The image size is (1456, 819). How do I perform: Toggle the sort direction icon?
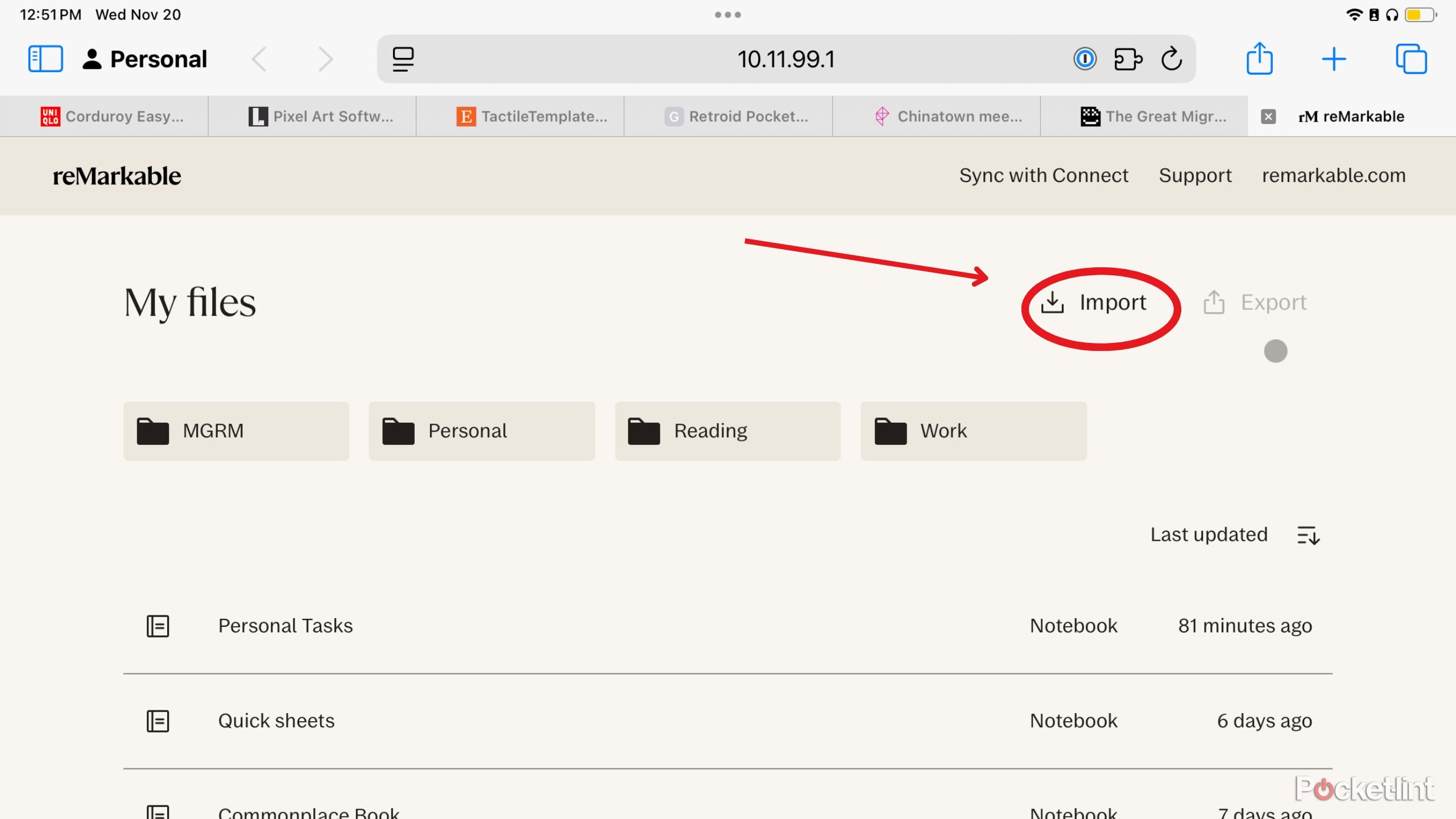[1308, 535]
